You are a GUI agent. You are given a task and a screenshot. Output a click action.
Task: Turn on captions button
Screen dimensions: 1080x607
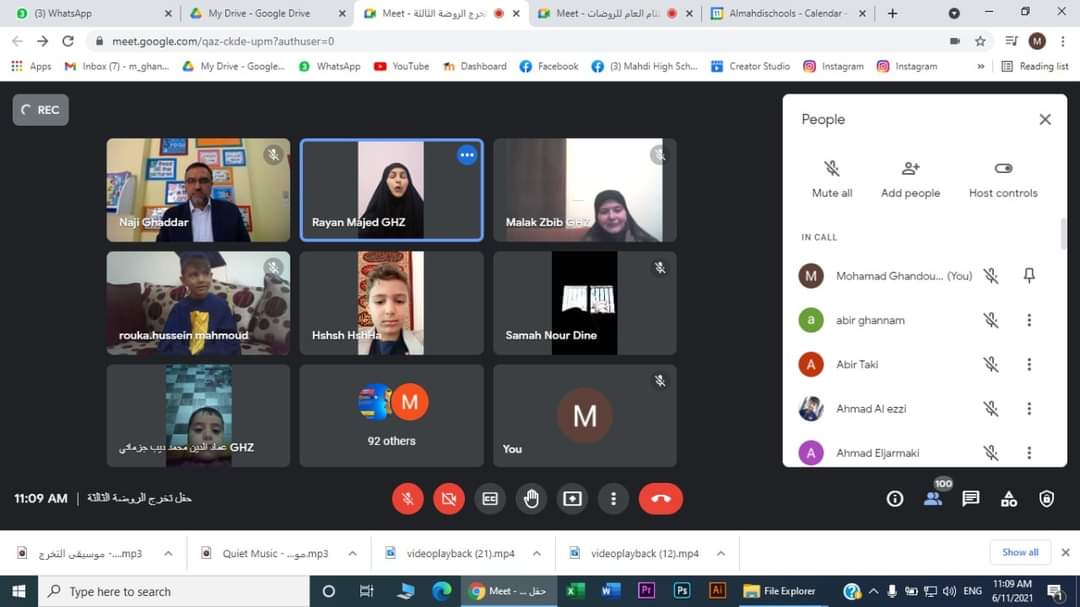(490, 498)
